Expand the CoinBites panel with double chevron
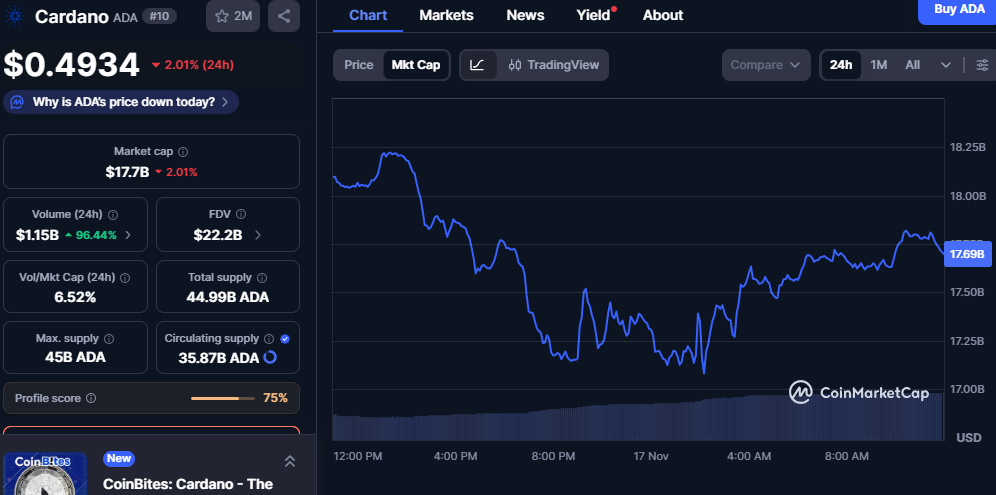Screen dimensions: 996x495 [x=289, y=461]
